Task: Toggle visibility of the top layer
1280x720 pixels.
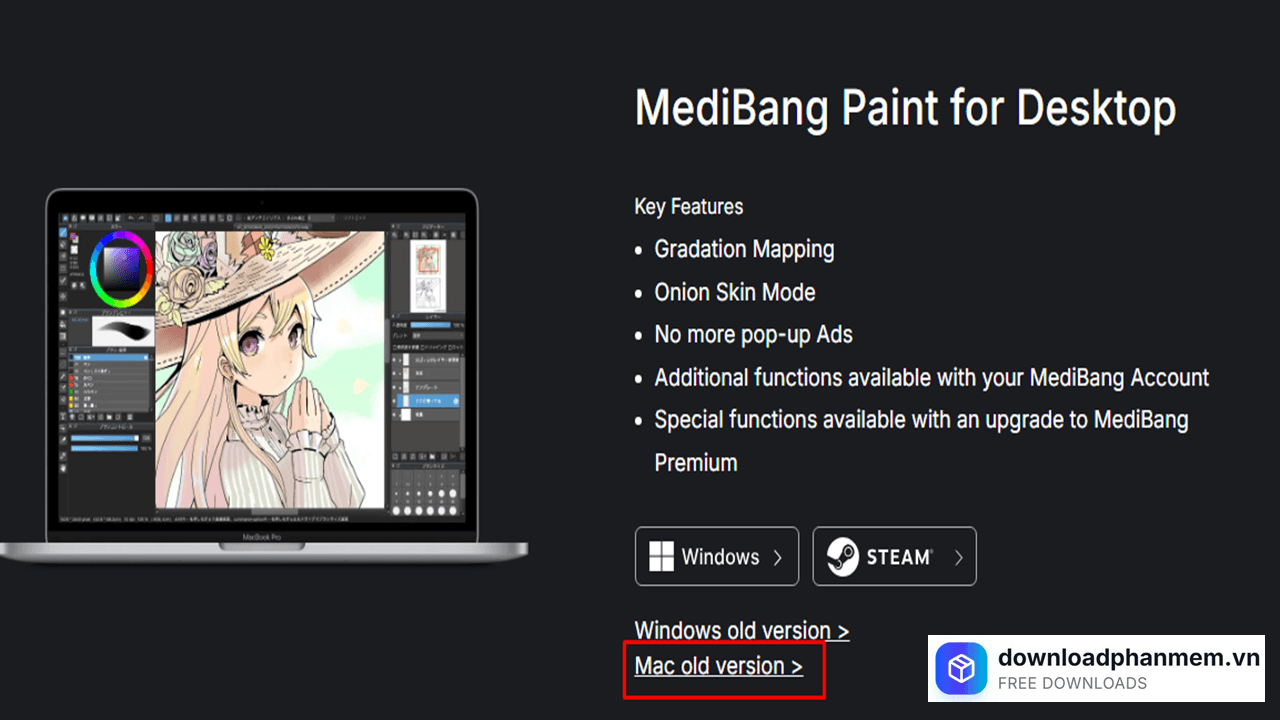Action: (x=394, y=360)
